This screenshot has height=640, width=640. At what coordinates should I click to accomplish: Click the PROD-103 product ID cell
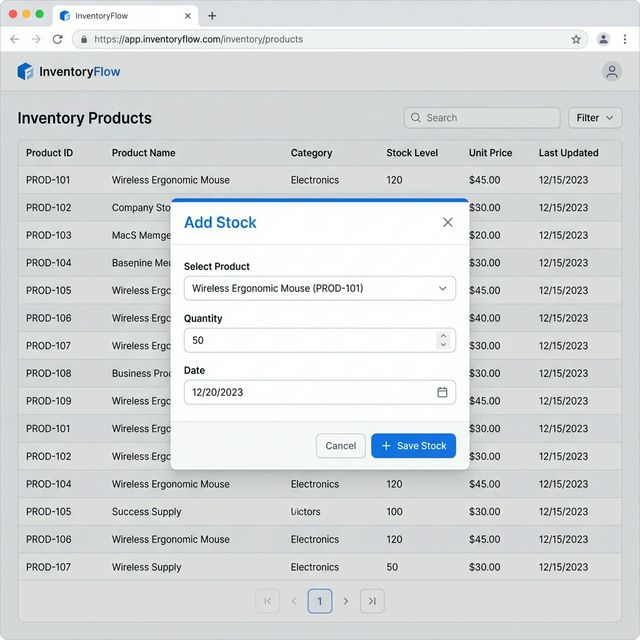coord(49,235)
